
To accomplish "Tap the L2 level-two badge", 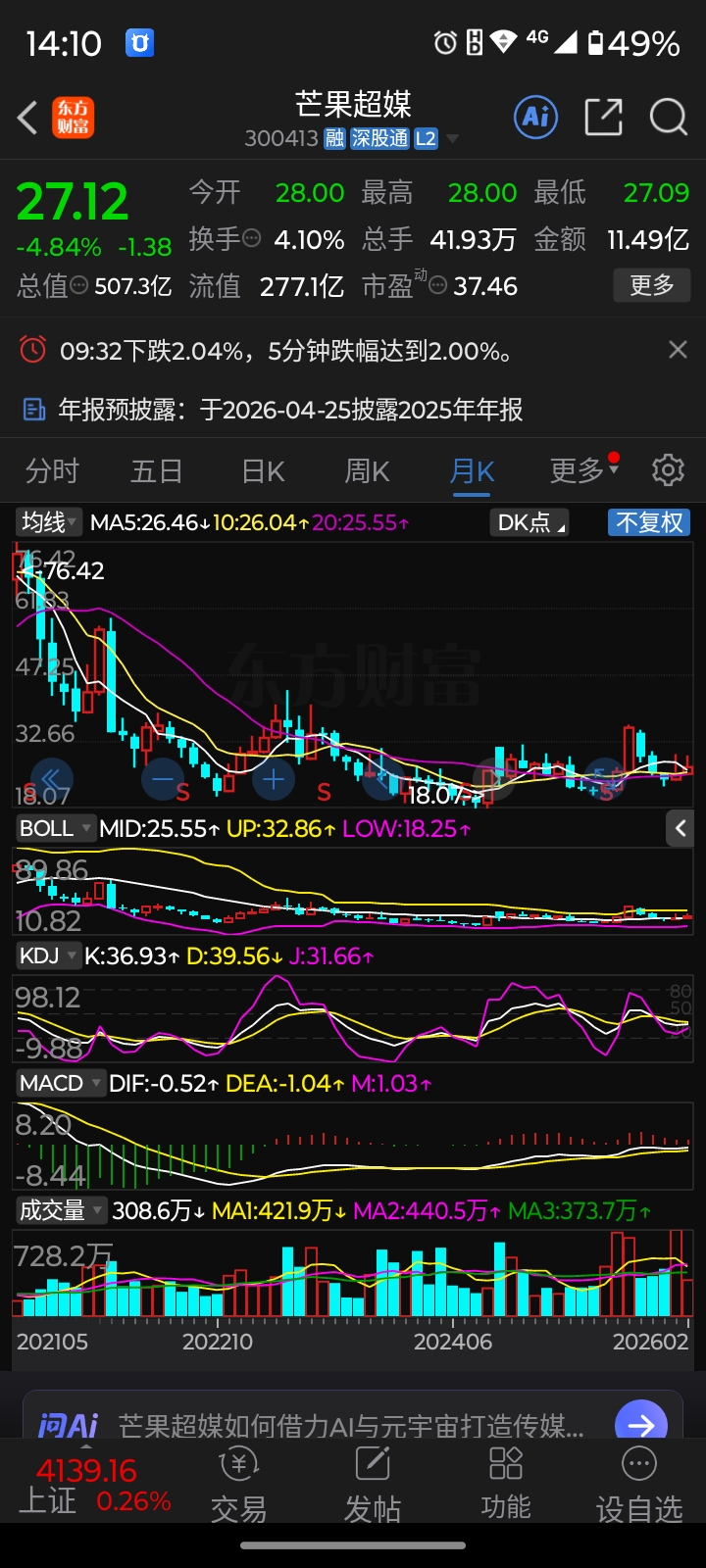I will (426, 139).
